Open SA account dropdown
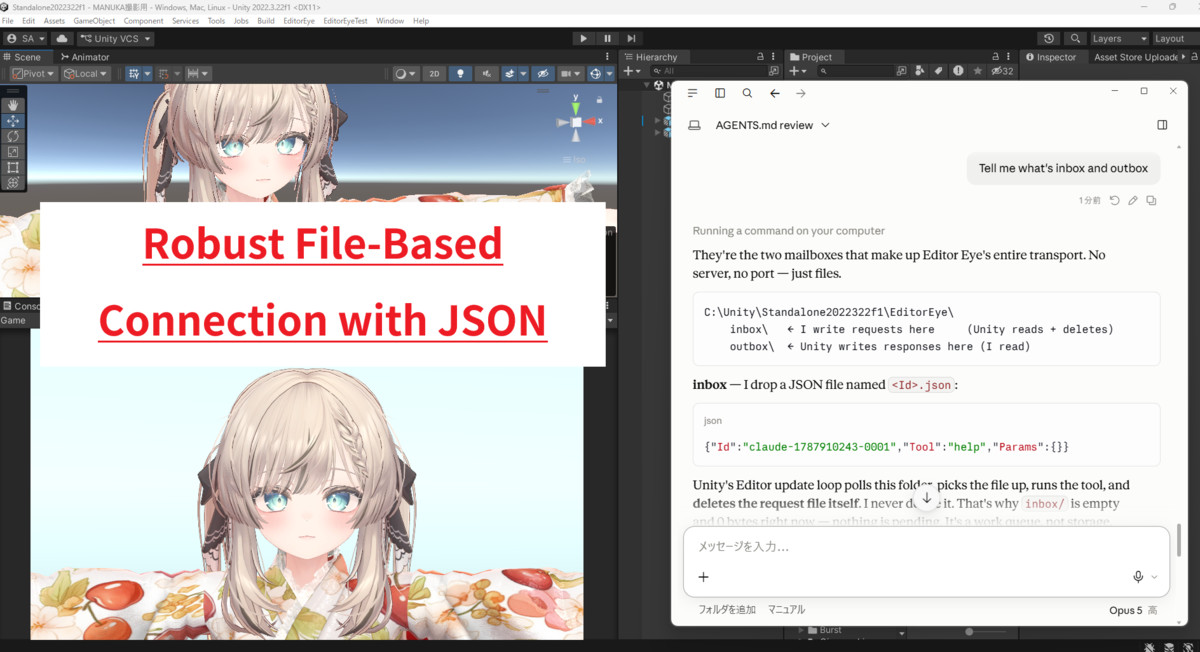1200x652 pixels. (25, 38)
